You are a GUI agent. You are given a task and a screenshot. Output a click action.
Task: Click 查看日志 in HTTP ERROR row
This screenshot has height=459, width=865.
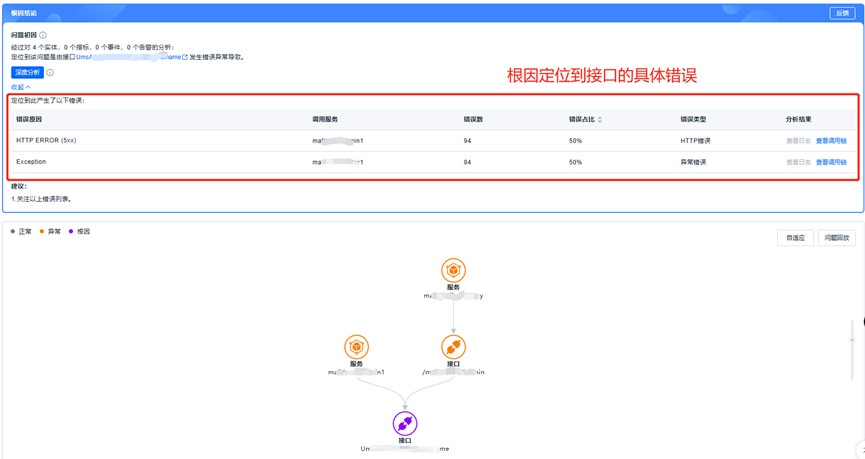point(798,141)
